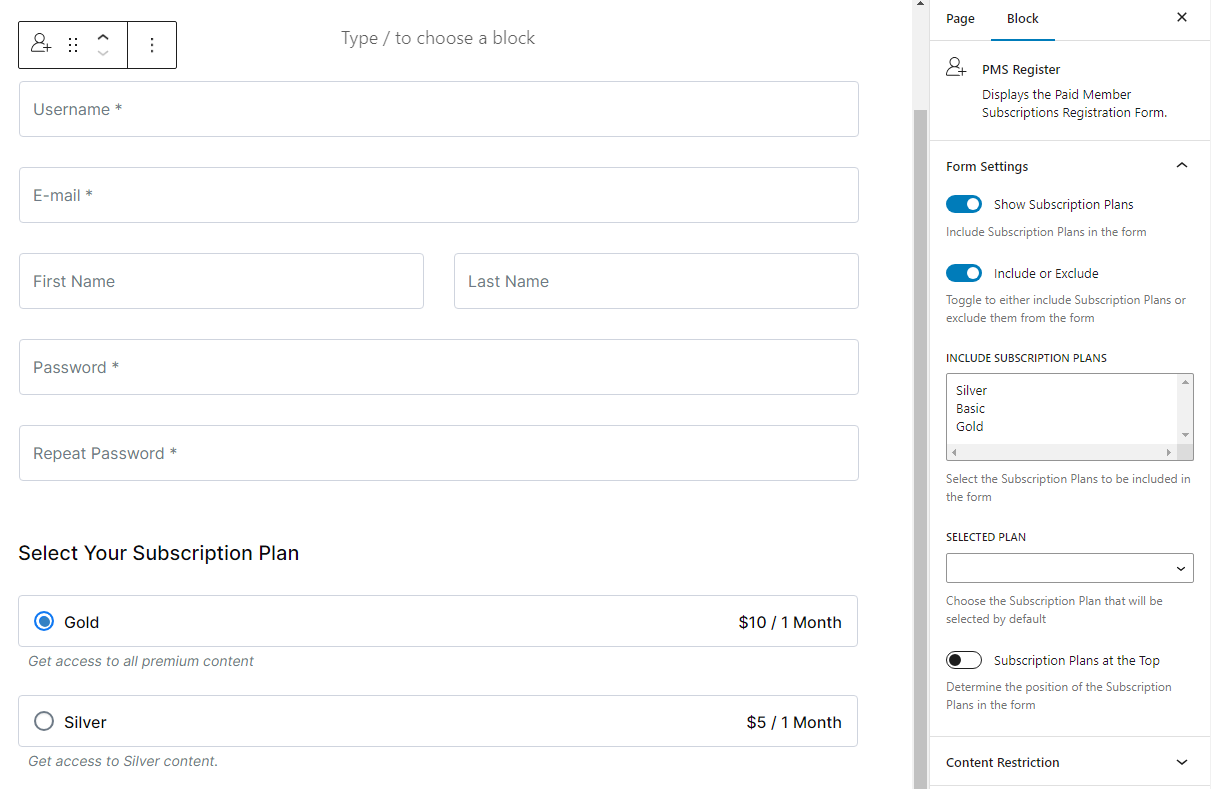1211x789 pixels.
Task: Disable the Show Subscription Plans toggle
Action: click(x=964, y=204)
